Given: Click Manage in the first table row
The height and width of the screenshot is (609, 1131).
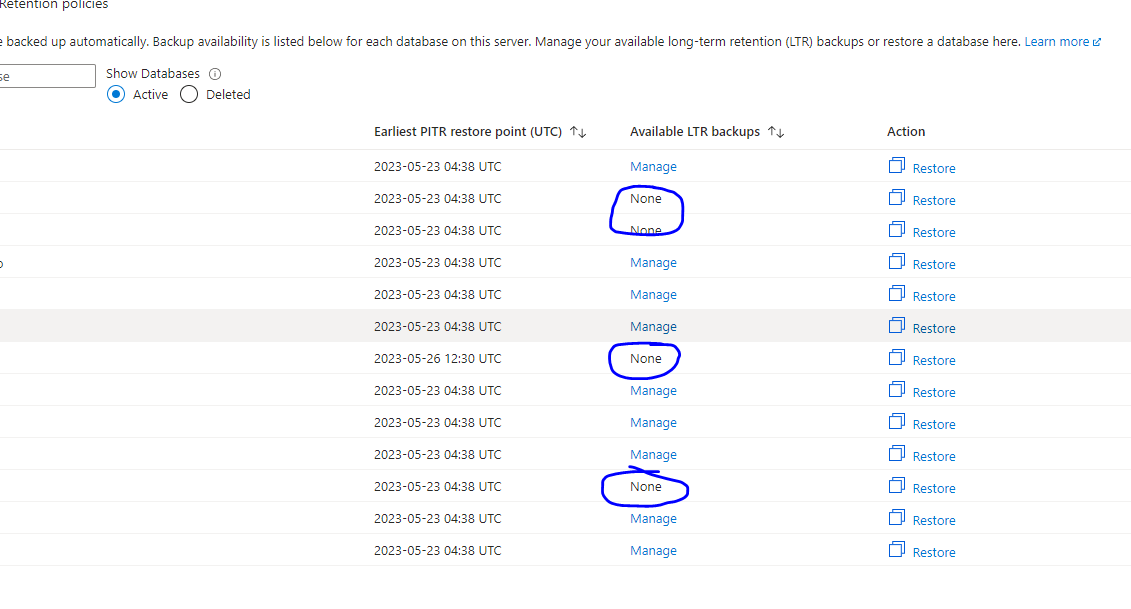Looking at the screenshot, I should (653, 167).
